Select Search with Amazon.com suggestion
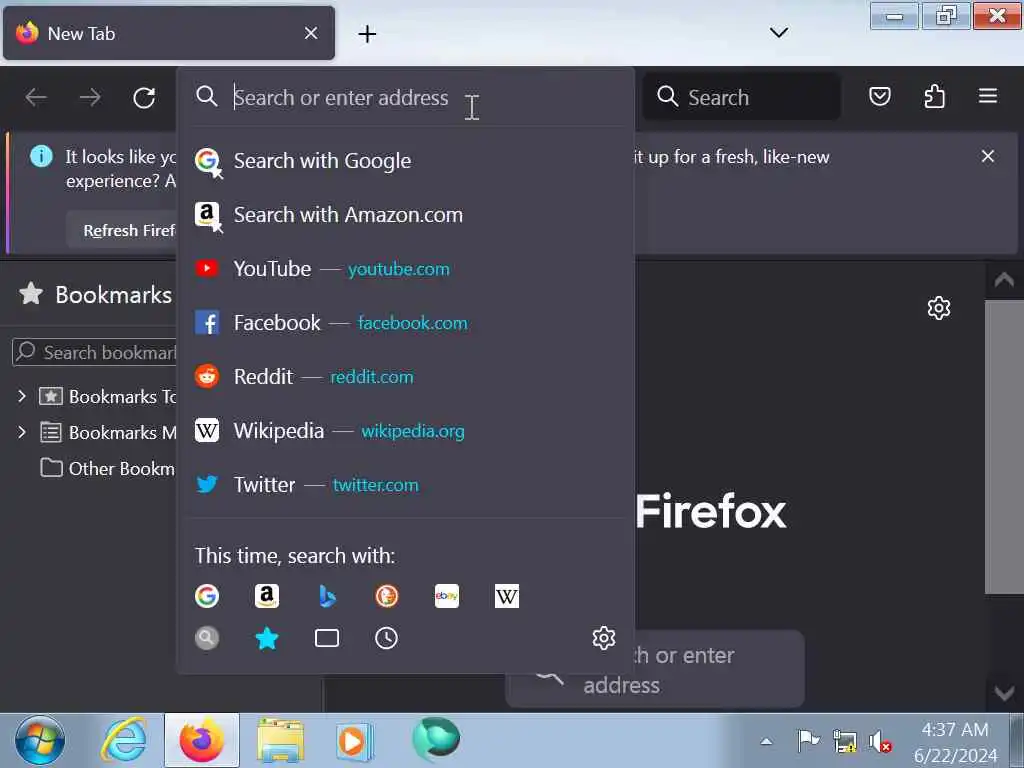 (405, 215)
